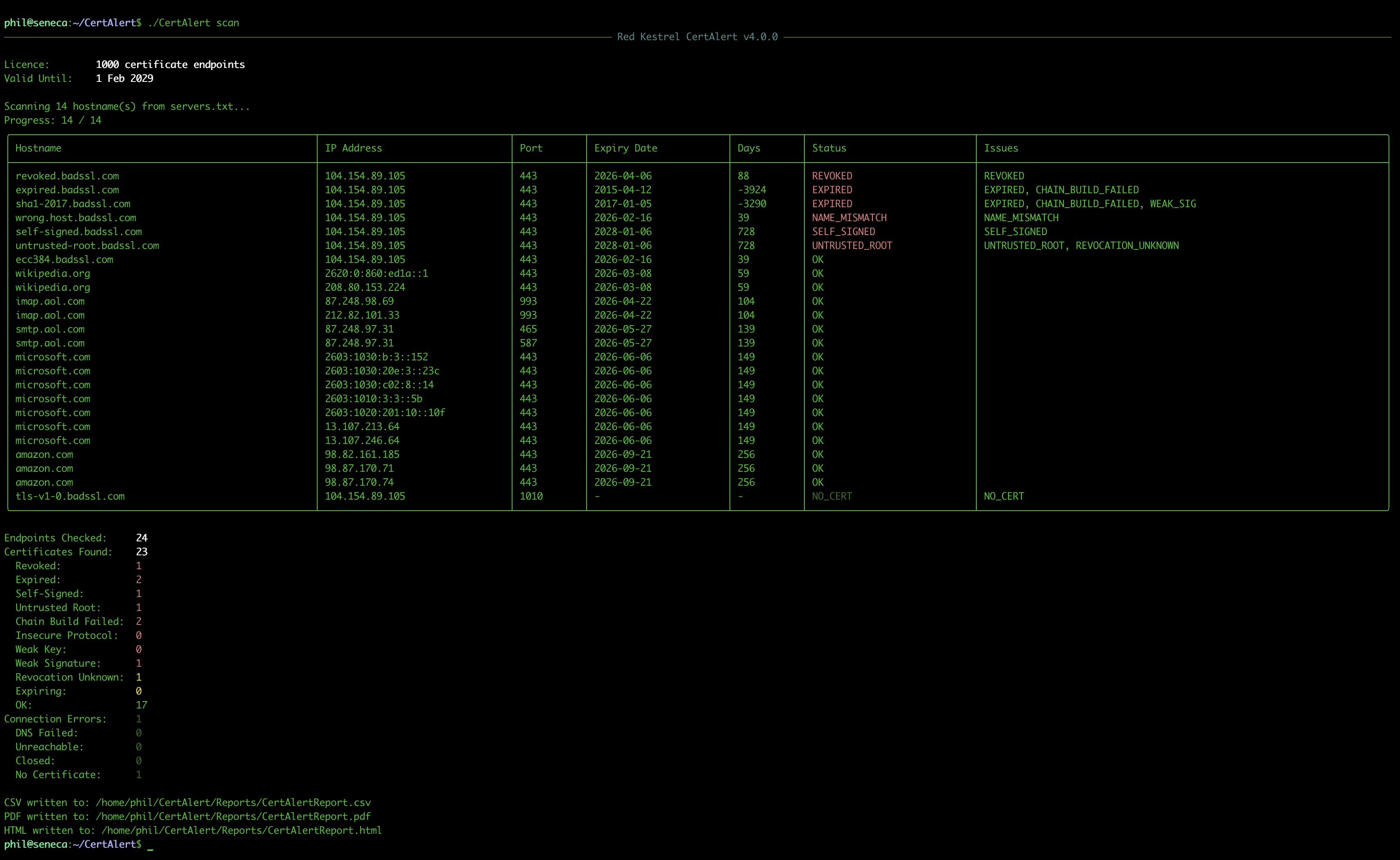Select hostname "expired.badssl.com"
Screen dimensions: 1400x860
(67, 190)
